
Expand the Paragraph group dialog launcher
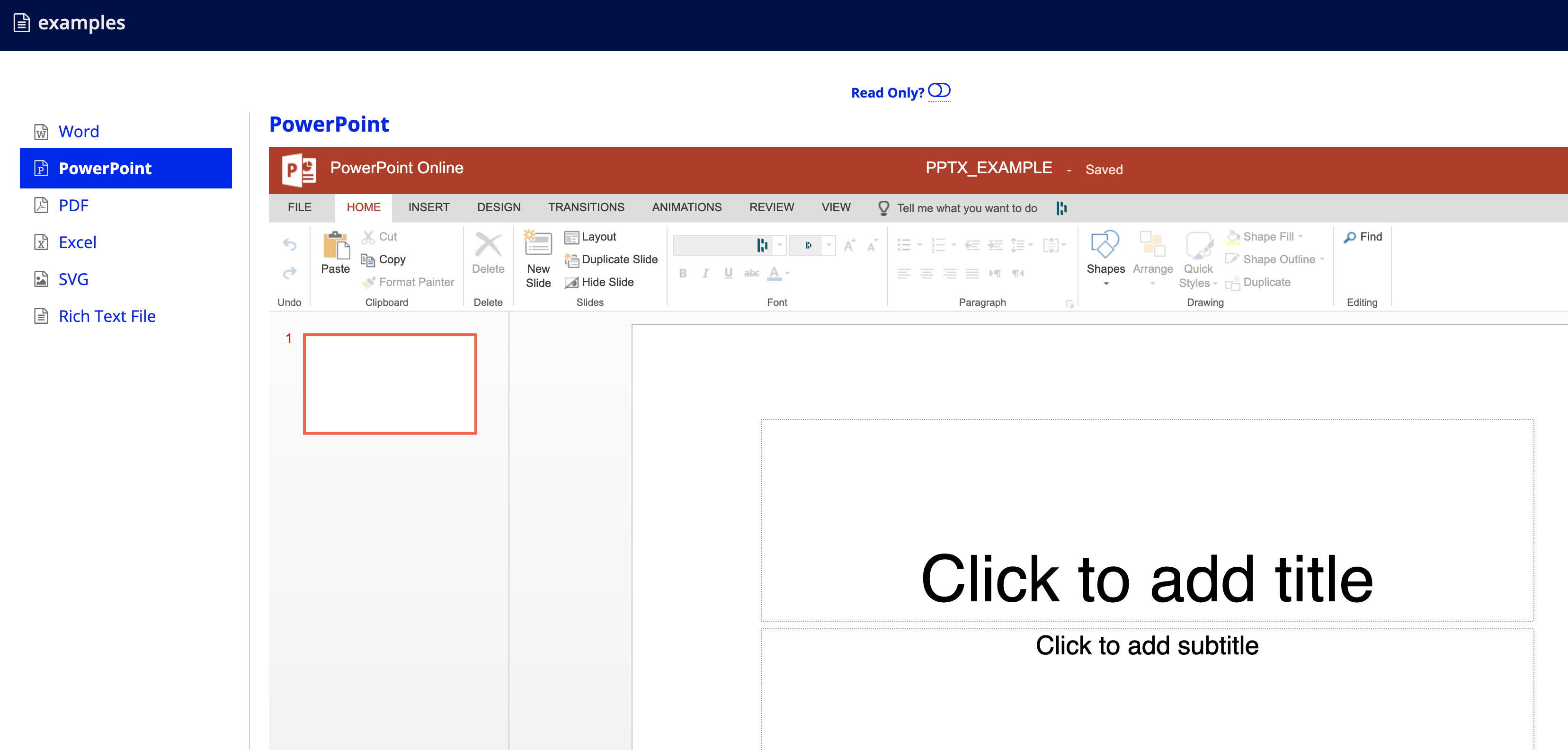[x=1069, y=304]
